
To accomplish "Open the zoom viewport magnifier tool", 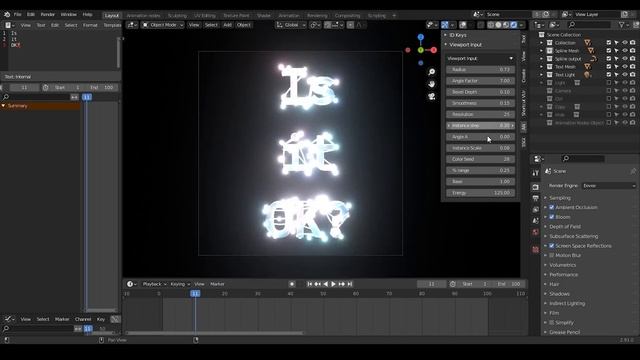I will [431, 72].
